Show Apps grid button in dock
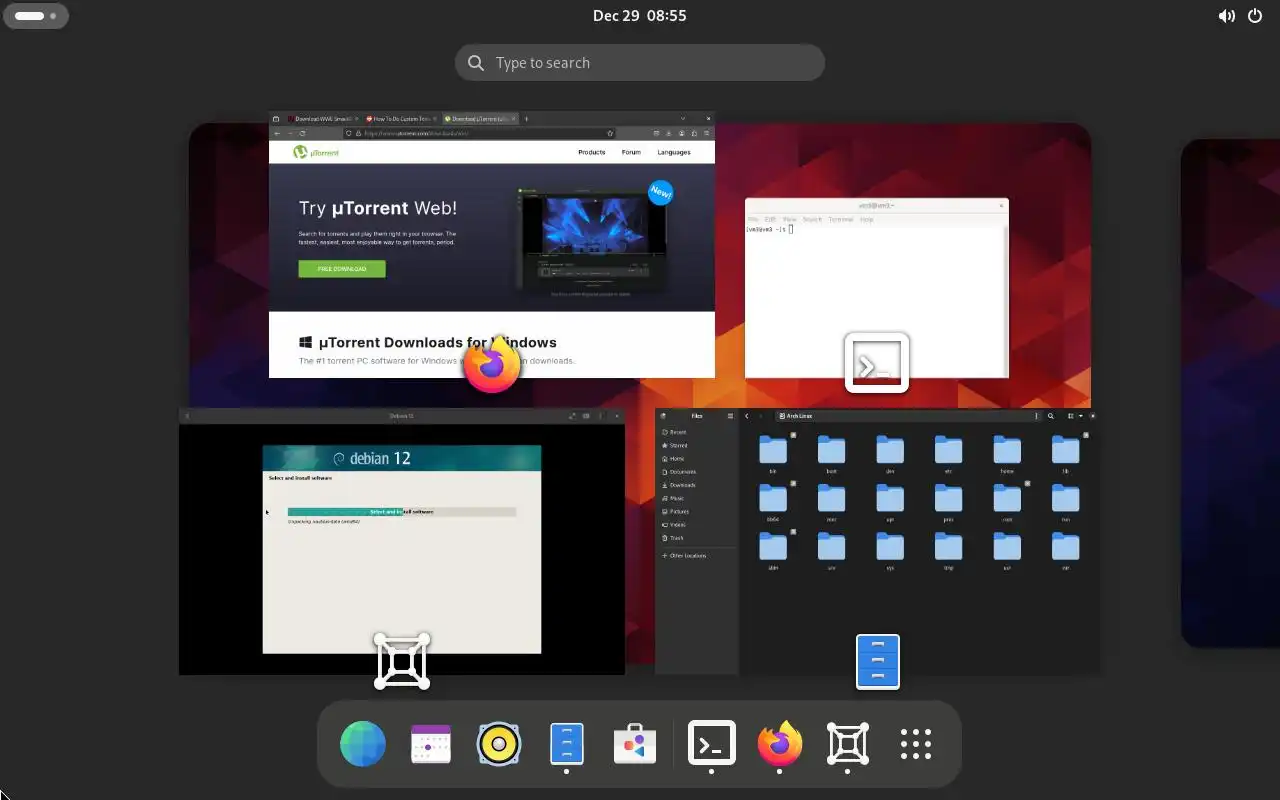This screenshot has width=1280, height=800. (x=916, y=744)
